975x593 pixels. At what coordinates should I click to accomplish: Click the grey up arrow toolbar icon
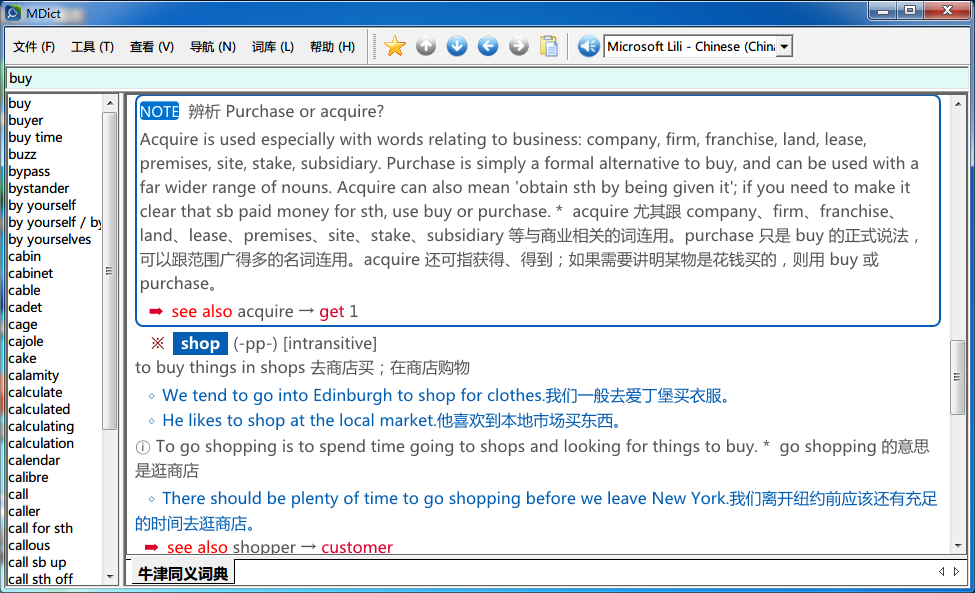tap(426, 46)
